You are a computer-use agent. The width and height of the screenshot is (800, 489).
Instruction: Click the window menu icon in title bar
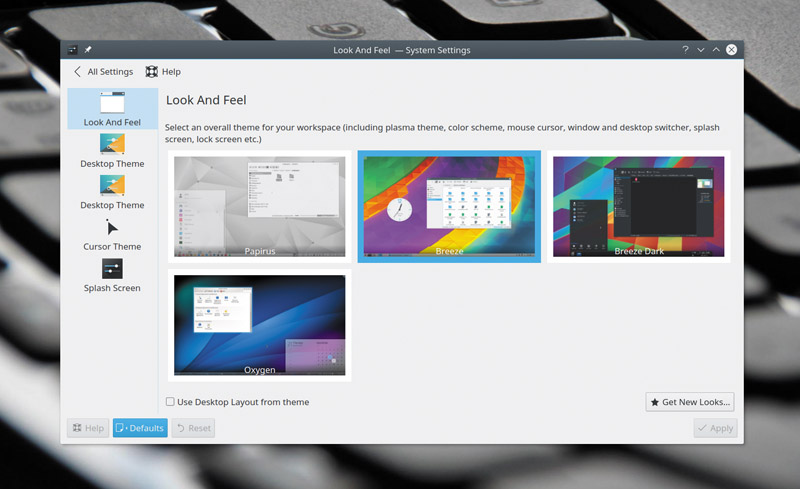[72, 50]
